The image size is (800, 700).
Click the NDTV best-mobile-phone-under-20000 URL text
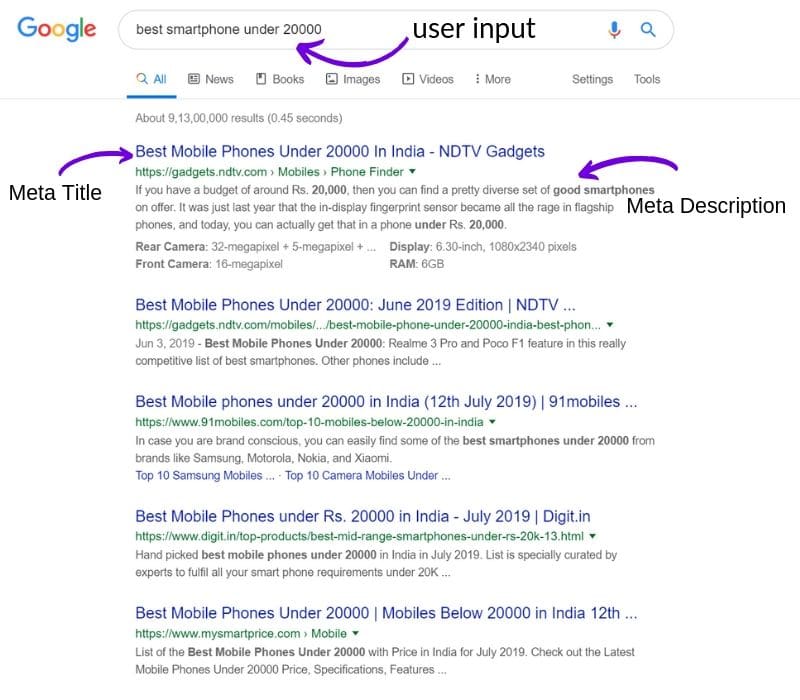[x=368, y=325]
